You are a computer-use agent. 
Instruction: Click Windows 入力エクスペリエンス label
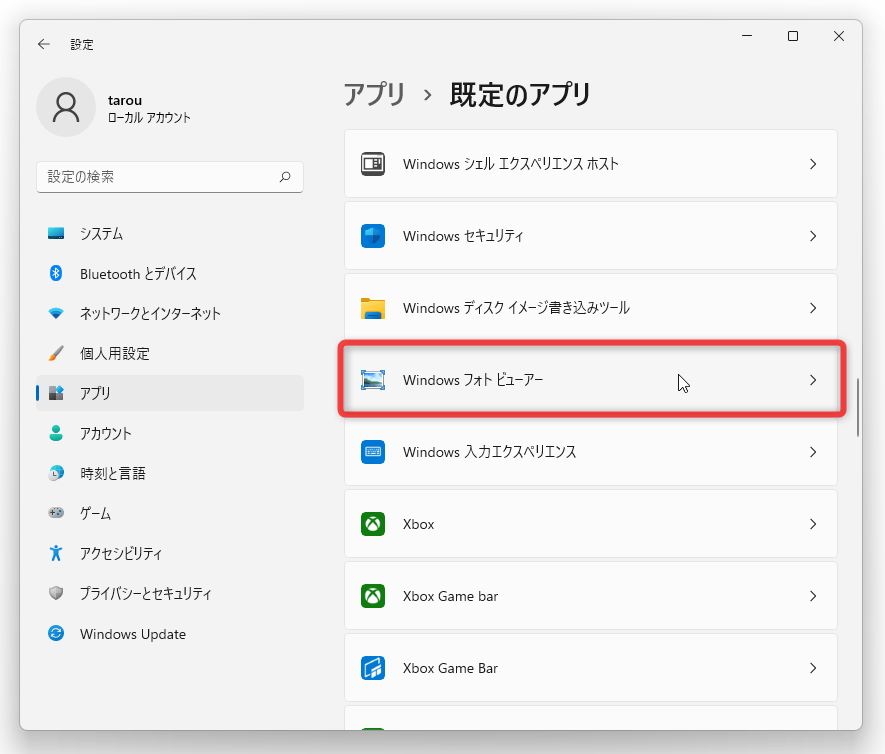(489, 452)
